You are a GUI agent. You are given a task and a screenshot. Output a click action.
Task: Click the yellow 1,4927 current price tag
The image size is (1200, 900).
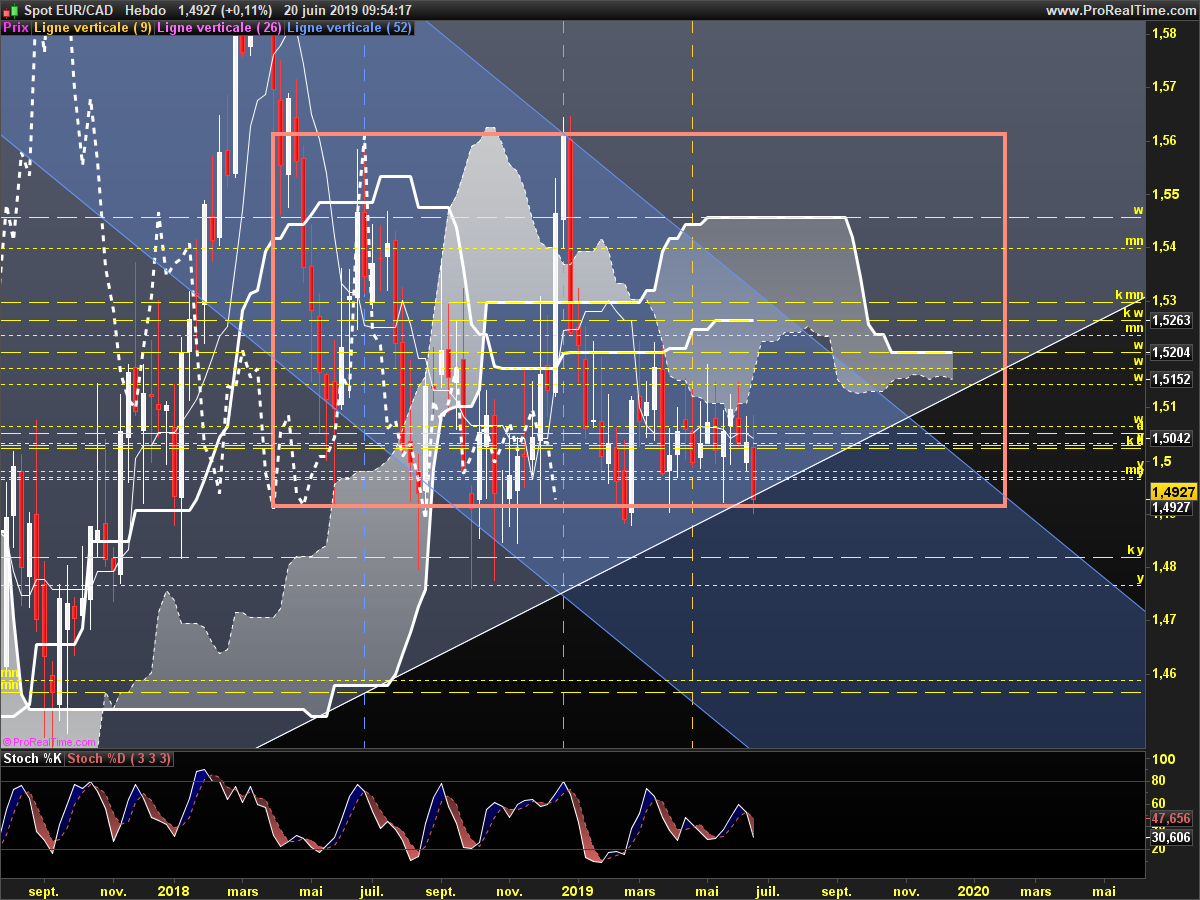click(x=1174, y=493)
